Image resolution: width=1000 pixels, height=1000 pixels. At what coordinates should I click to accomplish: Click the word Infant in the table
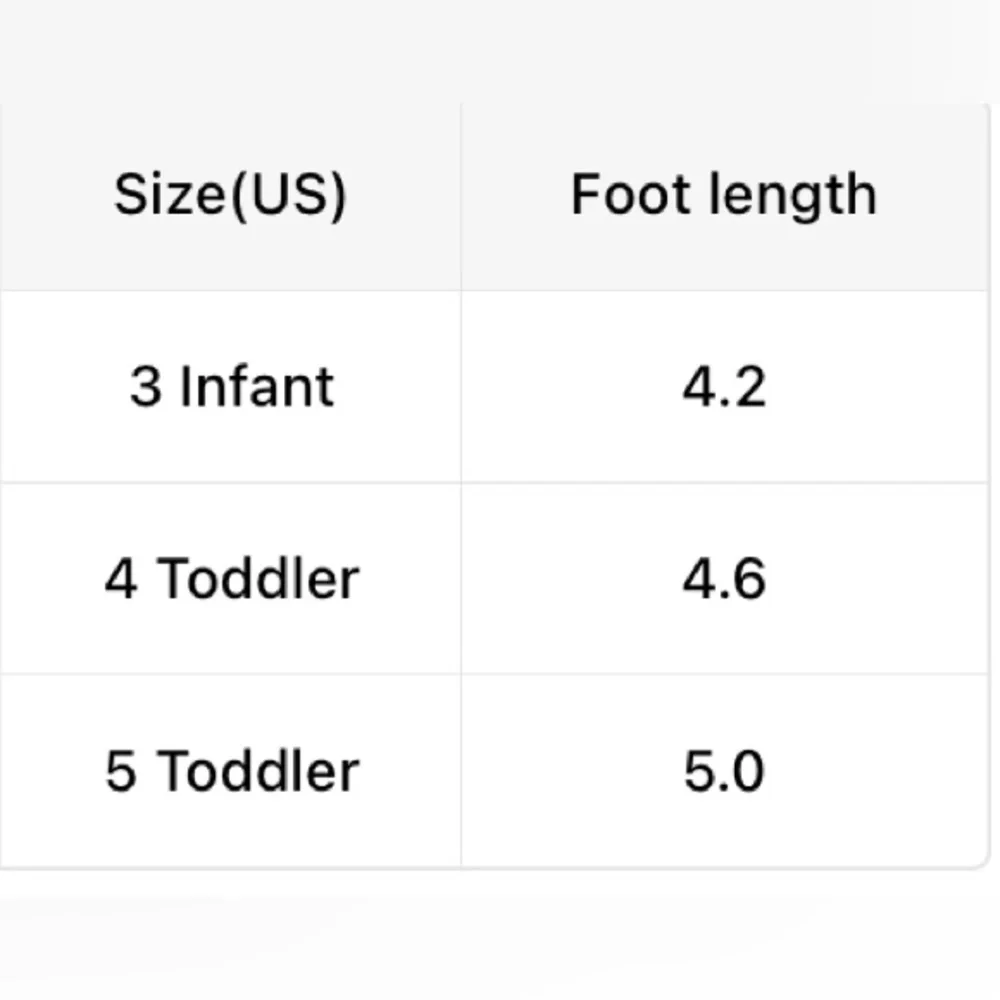click(x=257, y=386)
